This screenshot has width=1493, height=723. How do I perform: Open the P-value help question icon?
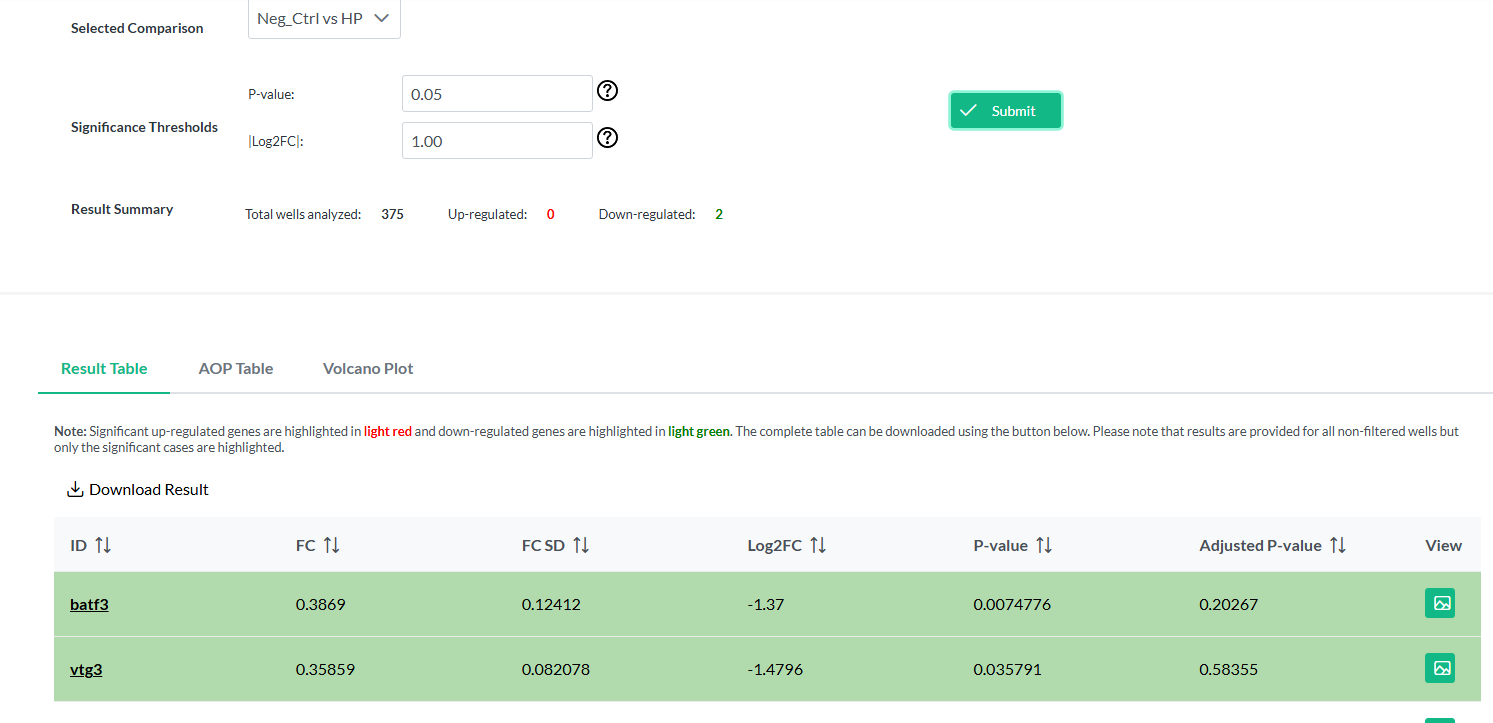pos(607,91)
